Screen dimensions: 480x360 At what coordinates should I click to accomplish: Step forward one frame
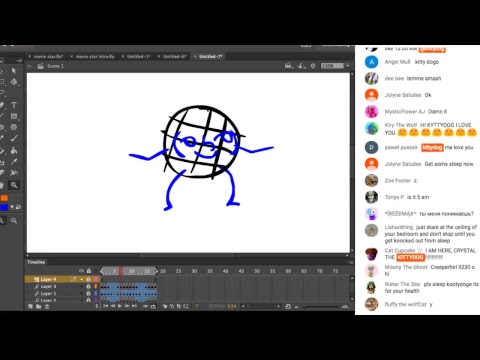(x=127, y=306)
